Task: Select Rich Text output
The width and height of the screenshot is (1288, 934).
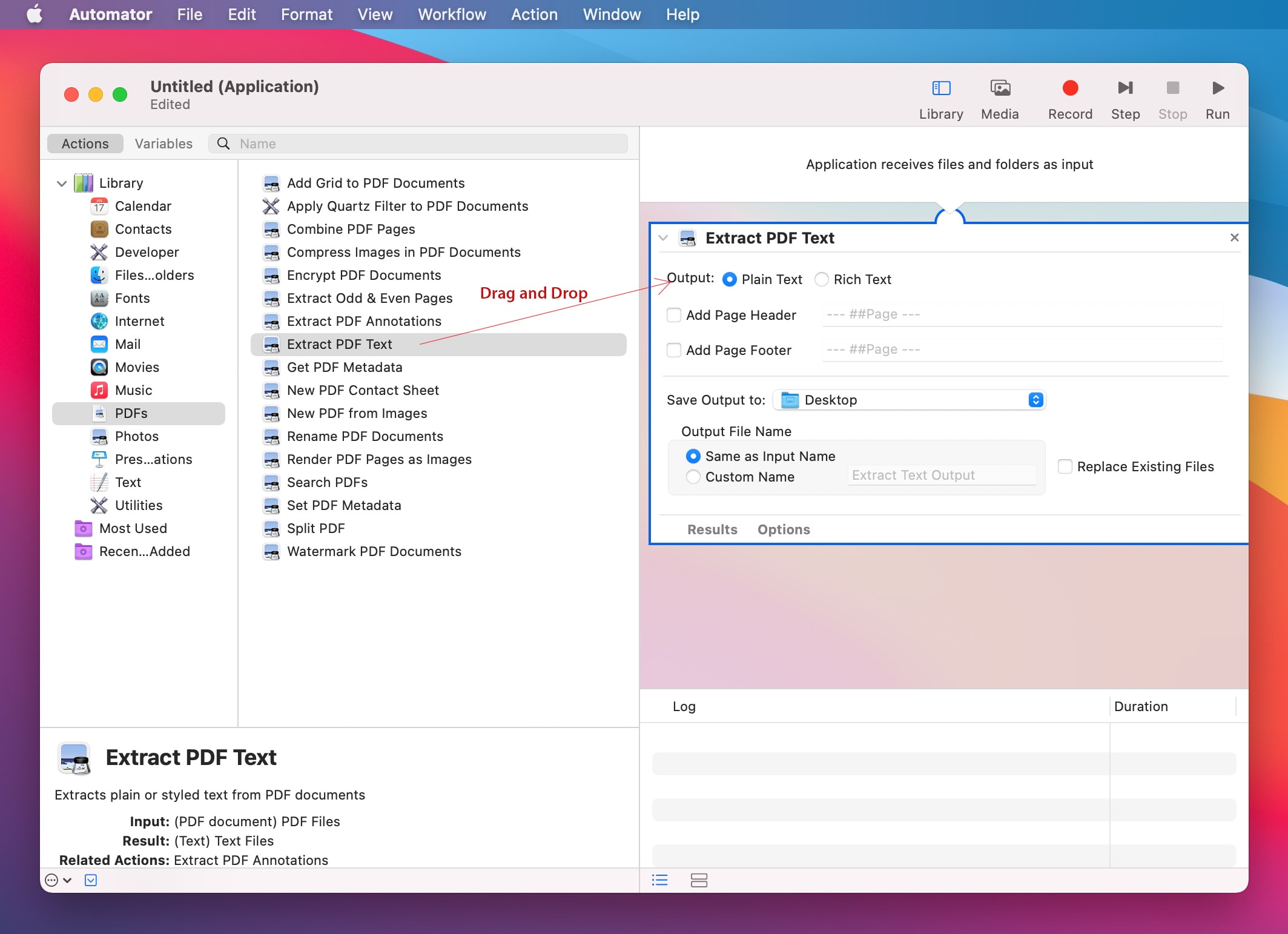Action: pos(821,279)
